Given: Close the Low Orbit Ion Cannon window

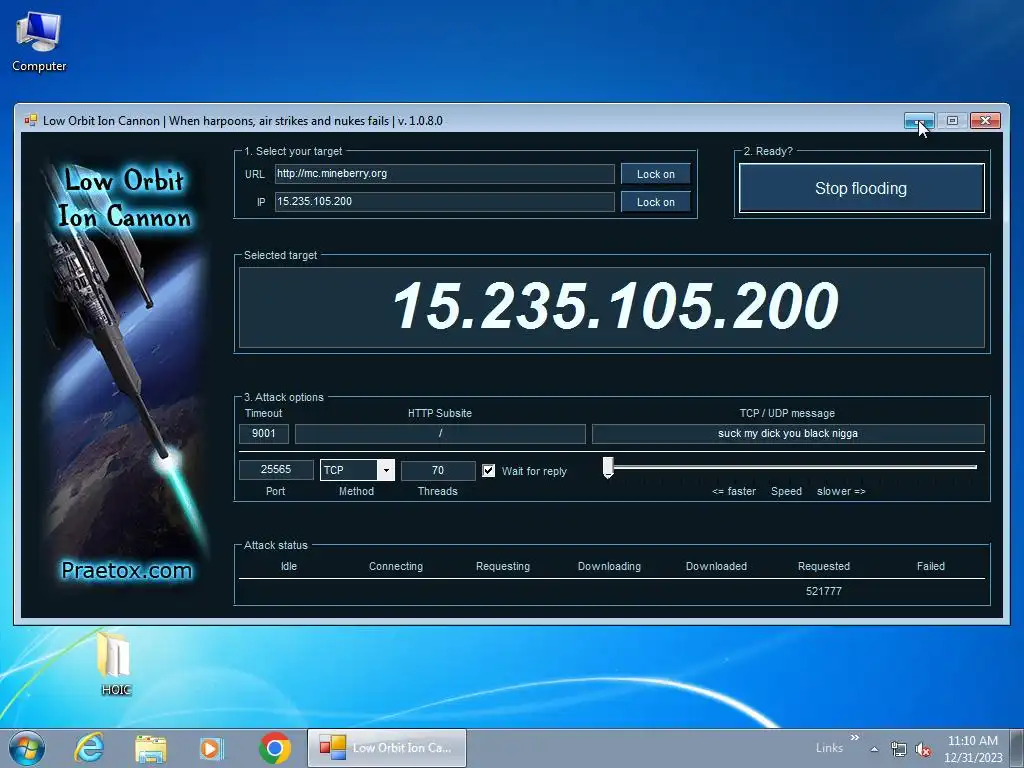Looking at the screenshot, I should click(985, 120).
